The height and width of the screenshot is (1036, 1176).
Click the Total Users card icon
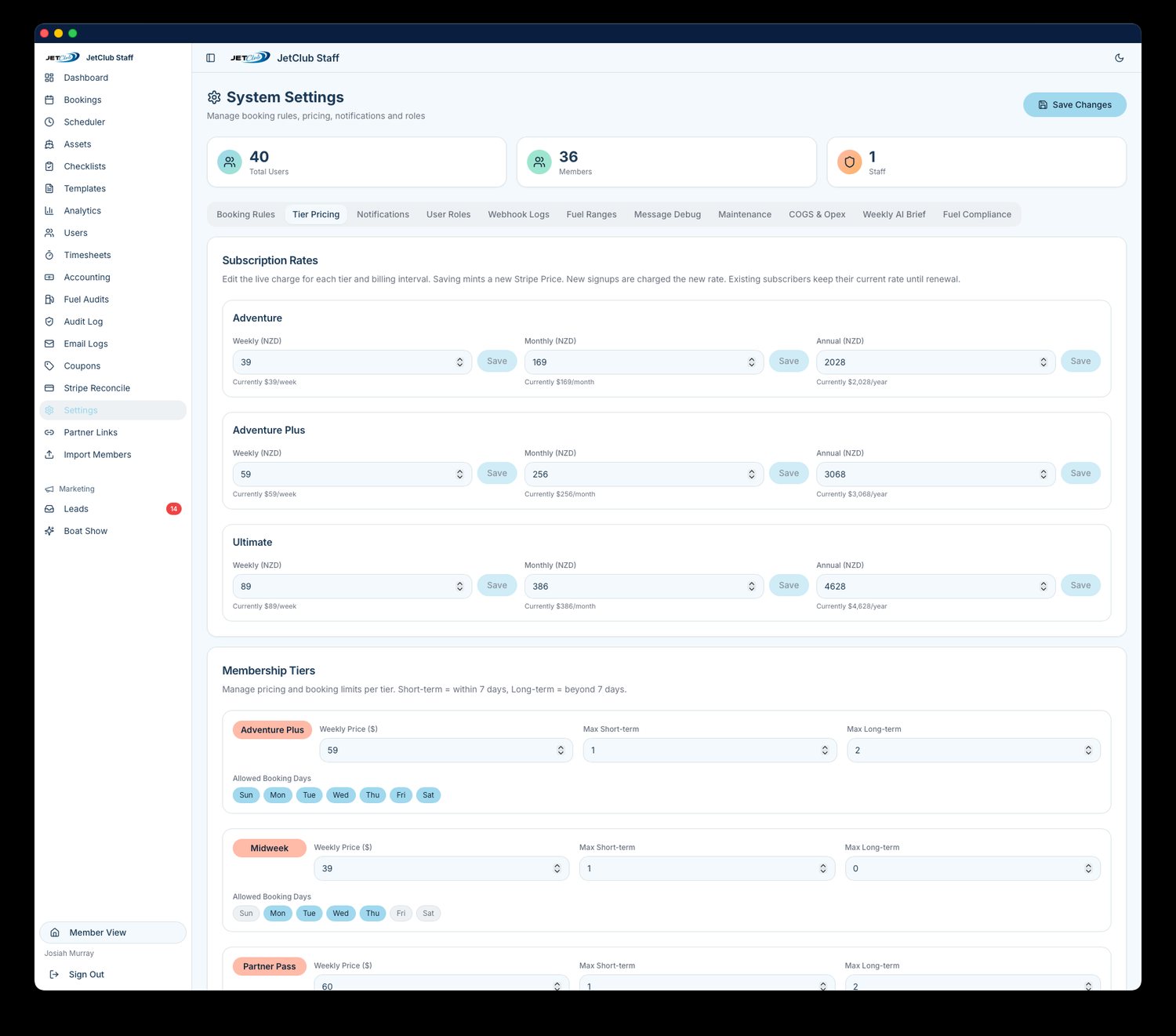tap(230, 162)
